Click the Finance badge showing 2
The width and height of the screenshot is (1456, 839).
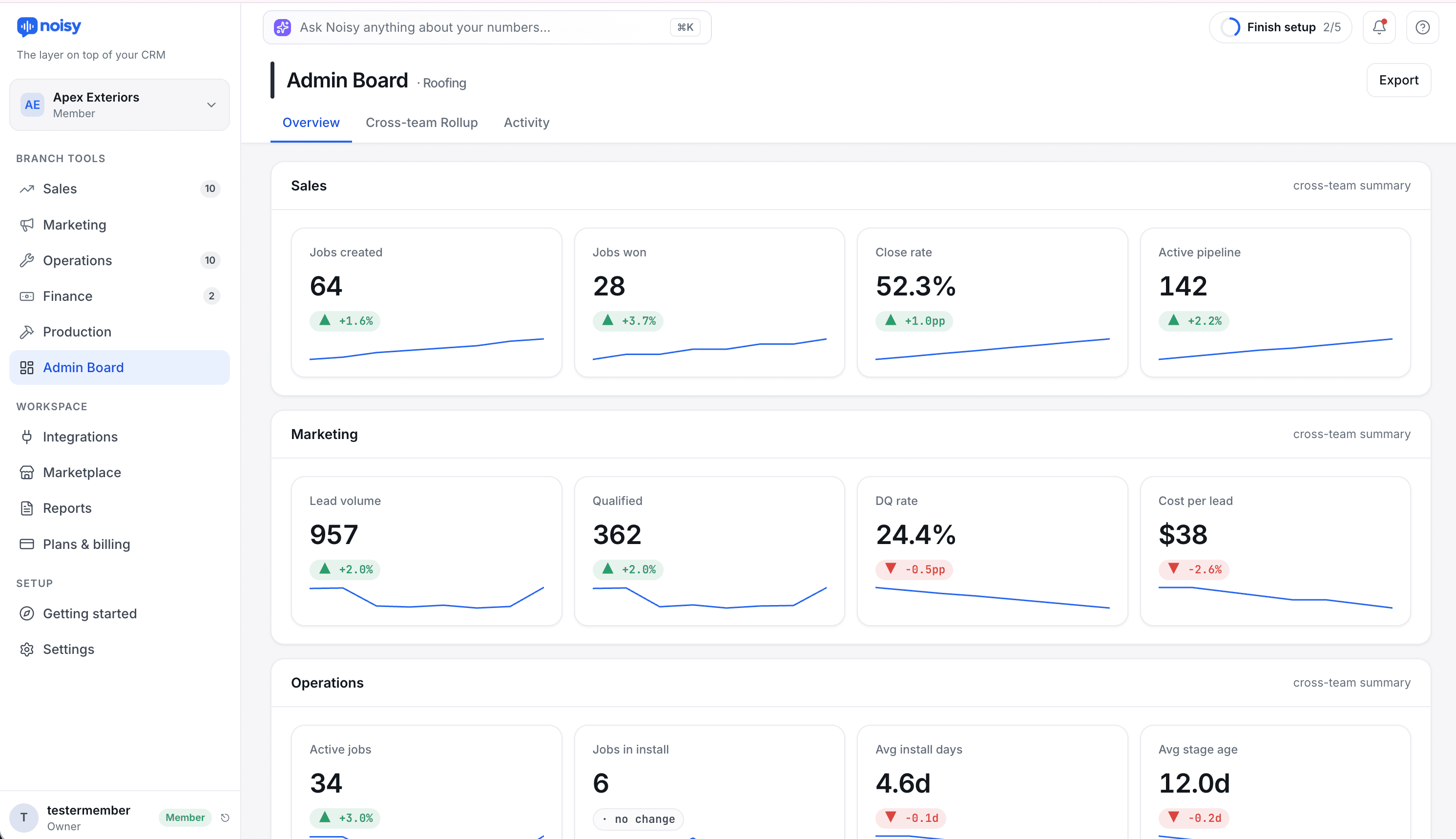211,296
